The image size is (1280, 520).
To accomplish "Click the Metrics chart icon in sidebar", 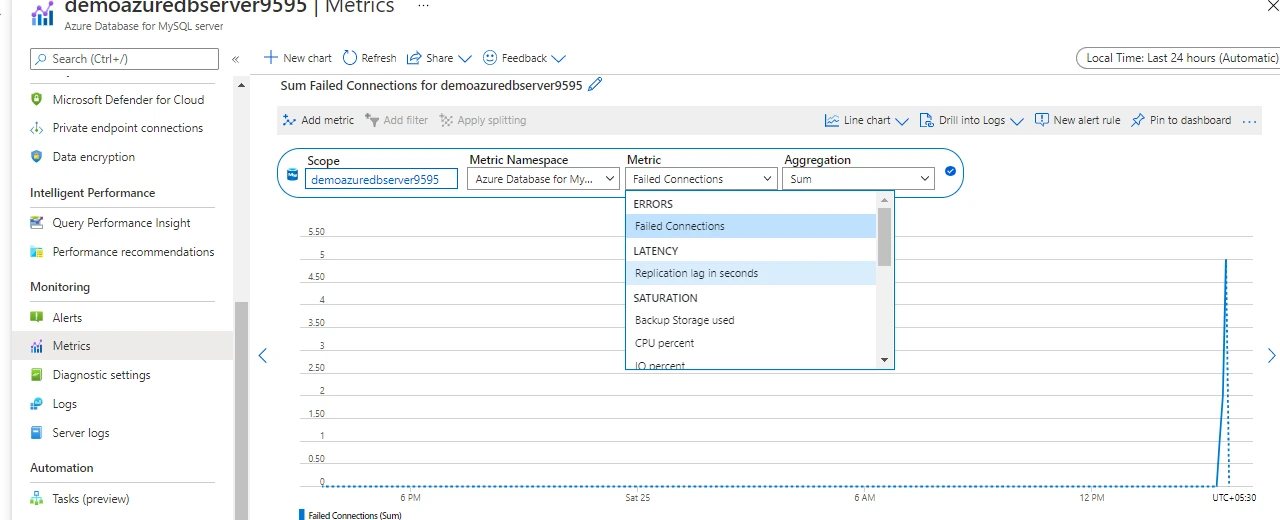I will tap(37, 346).
